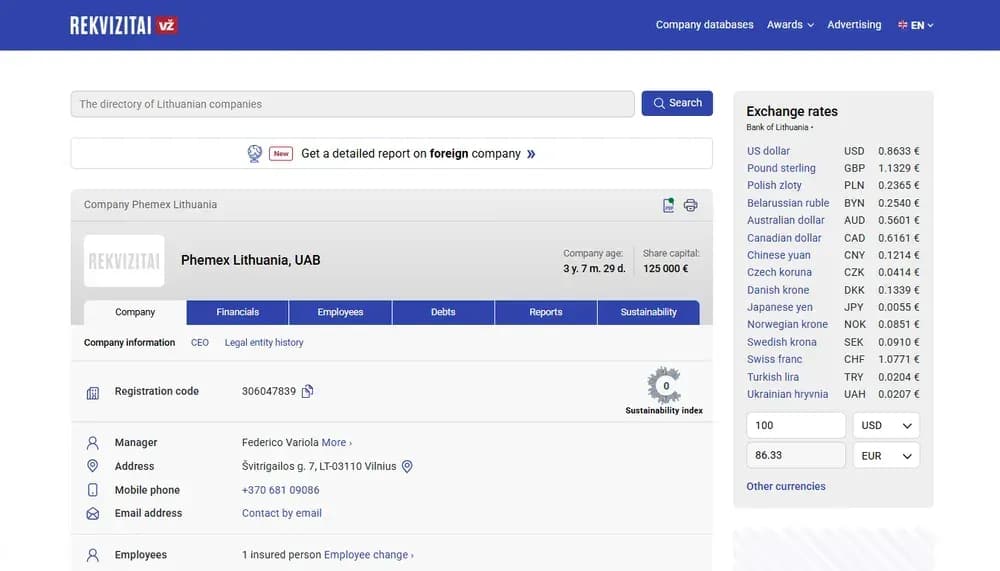Click the Manager person icon

(92, 443)
